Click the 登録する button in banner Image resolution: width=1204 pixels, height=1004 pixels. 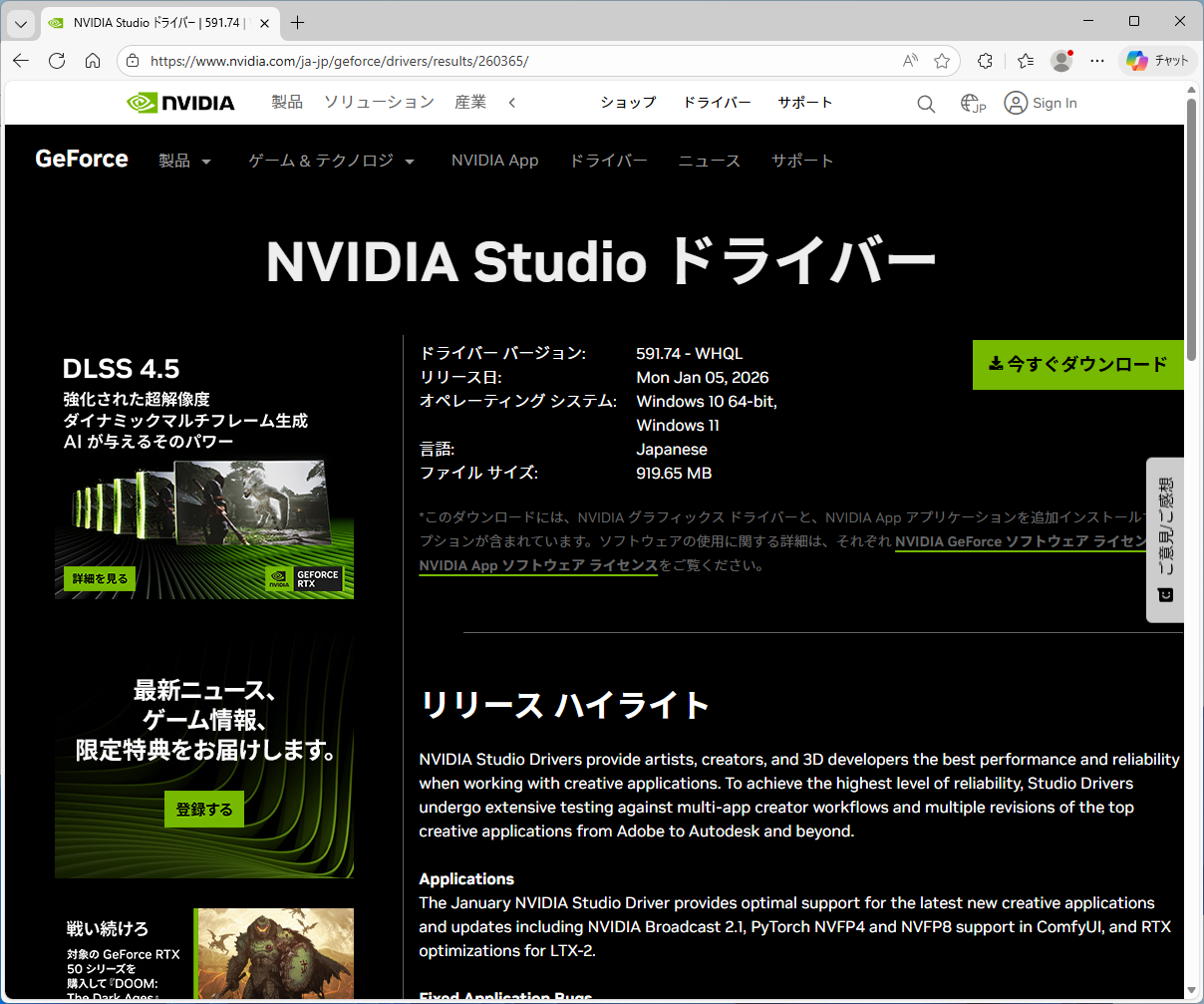pos(204,810)
